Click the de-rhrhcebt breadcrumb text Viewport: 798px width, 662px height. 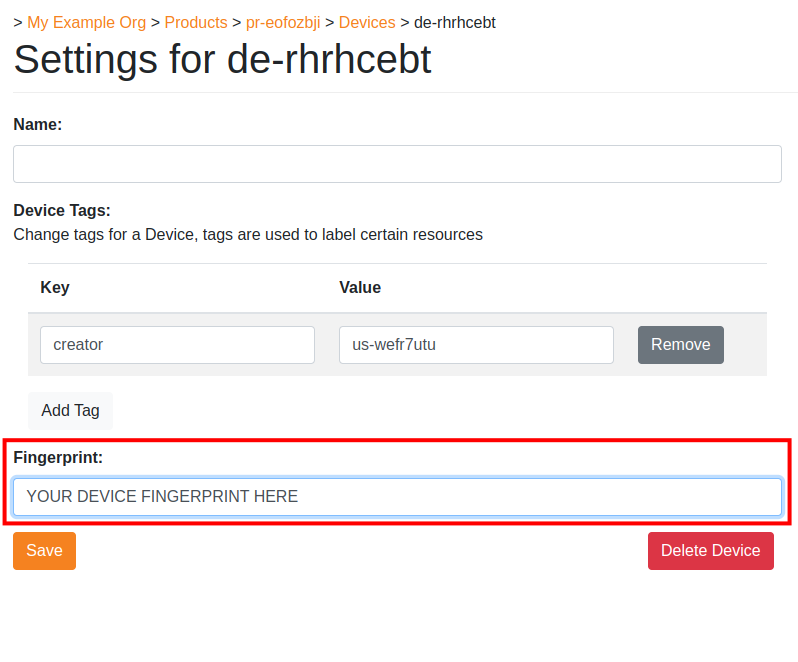click(454, 22)
